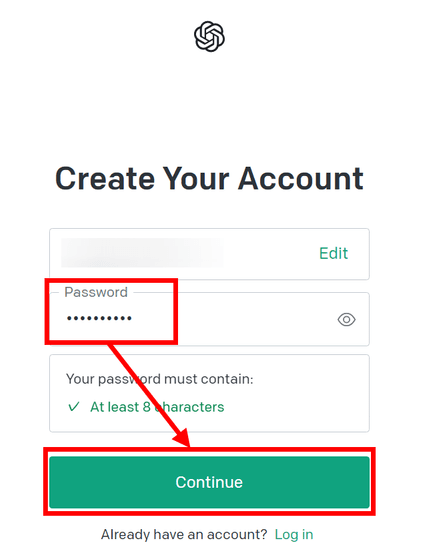Click the masked password dots
435x560 pixels.
(x=99, y=318)
